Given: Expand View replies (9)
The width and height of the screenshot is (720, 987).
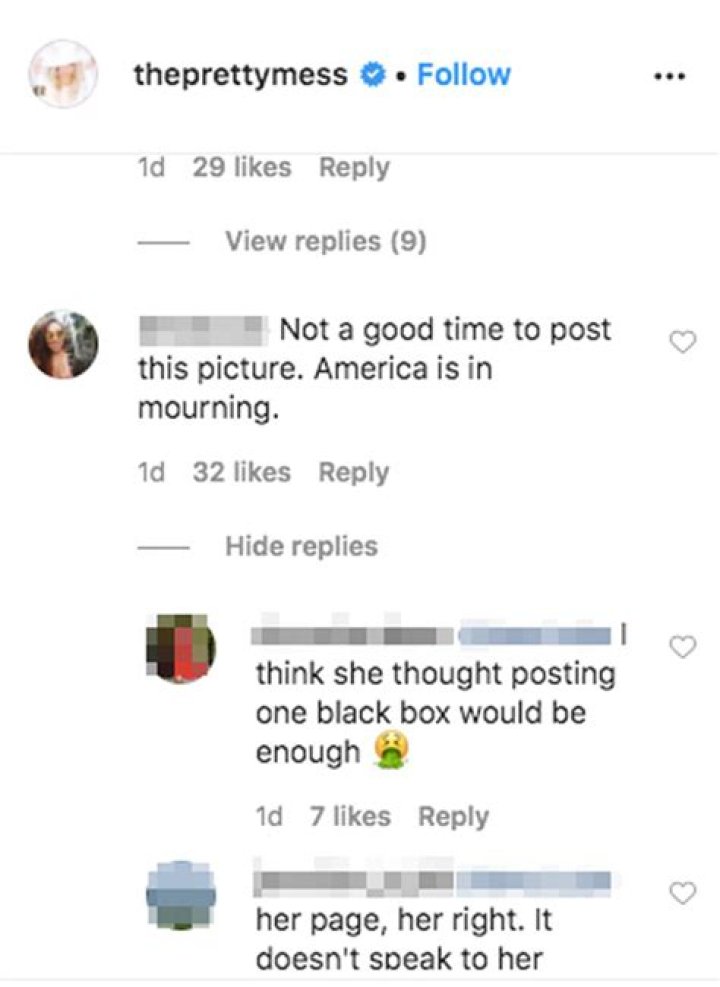Looking at the screenshot, I should click(x=326, y=241).
